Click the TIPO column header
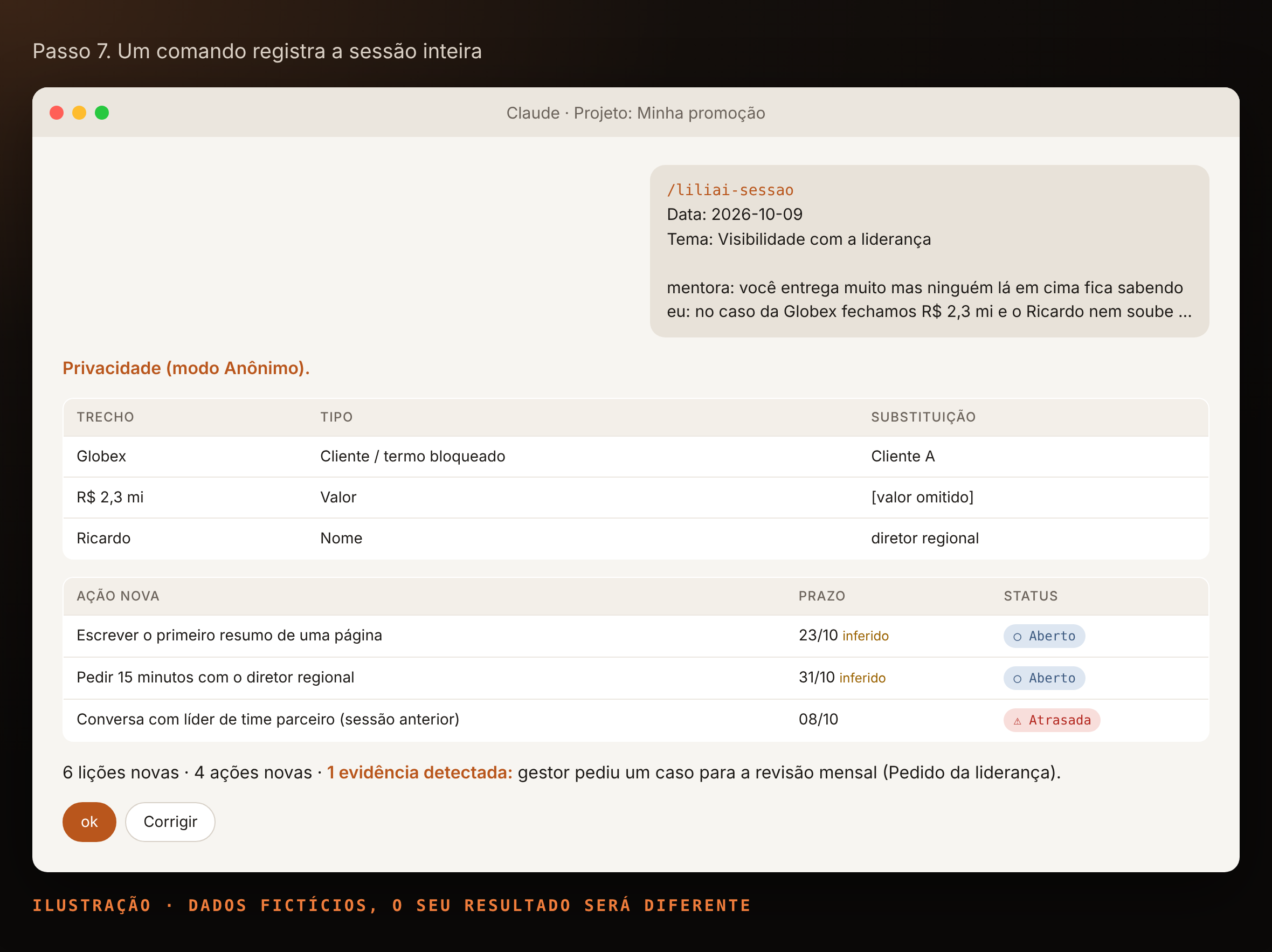 point(336,417)
